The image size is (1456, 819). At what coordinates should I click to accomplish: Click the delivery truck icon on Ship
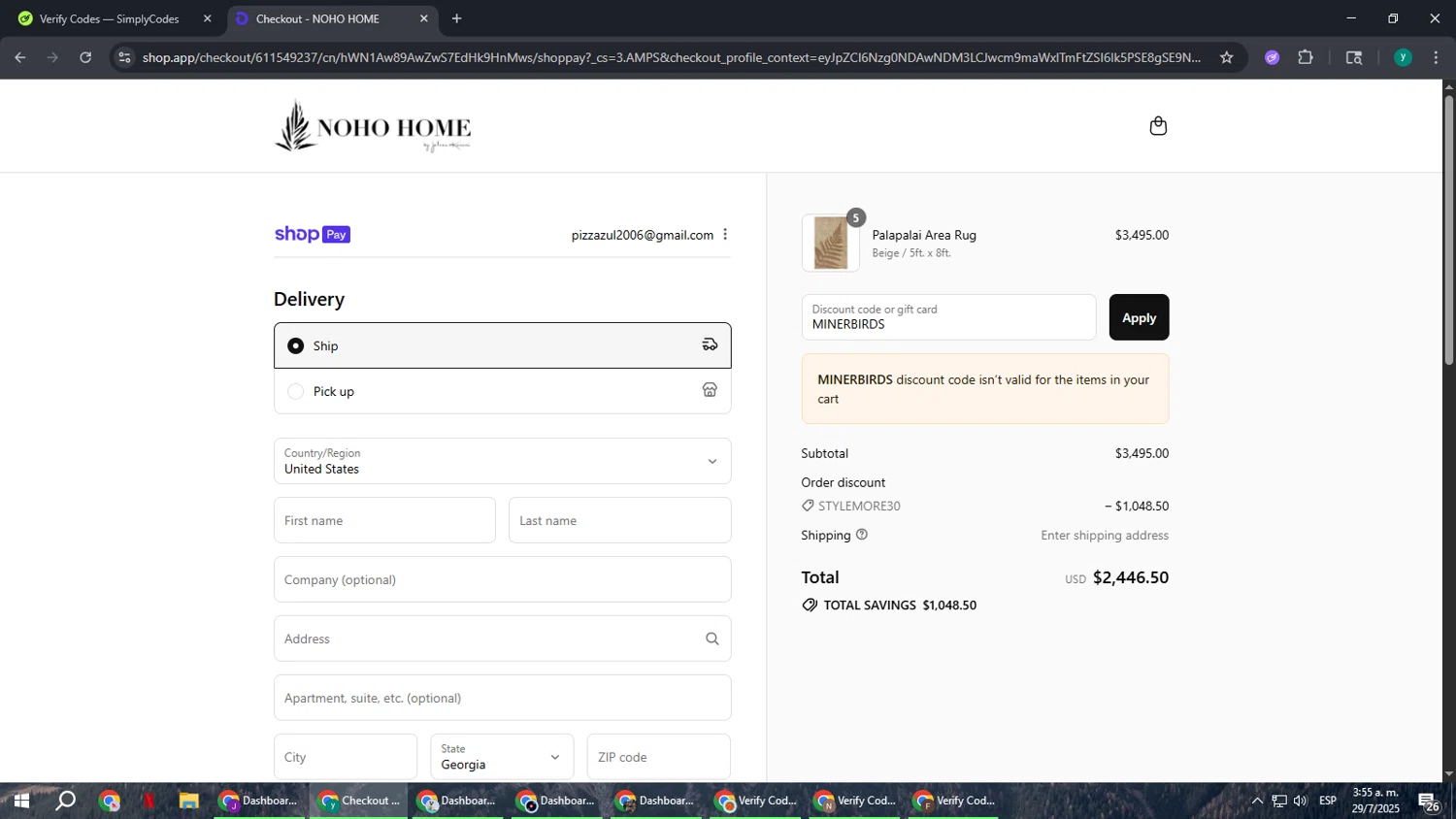710,344
